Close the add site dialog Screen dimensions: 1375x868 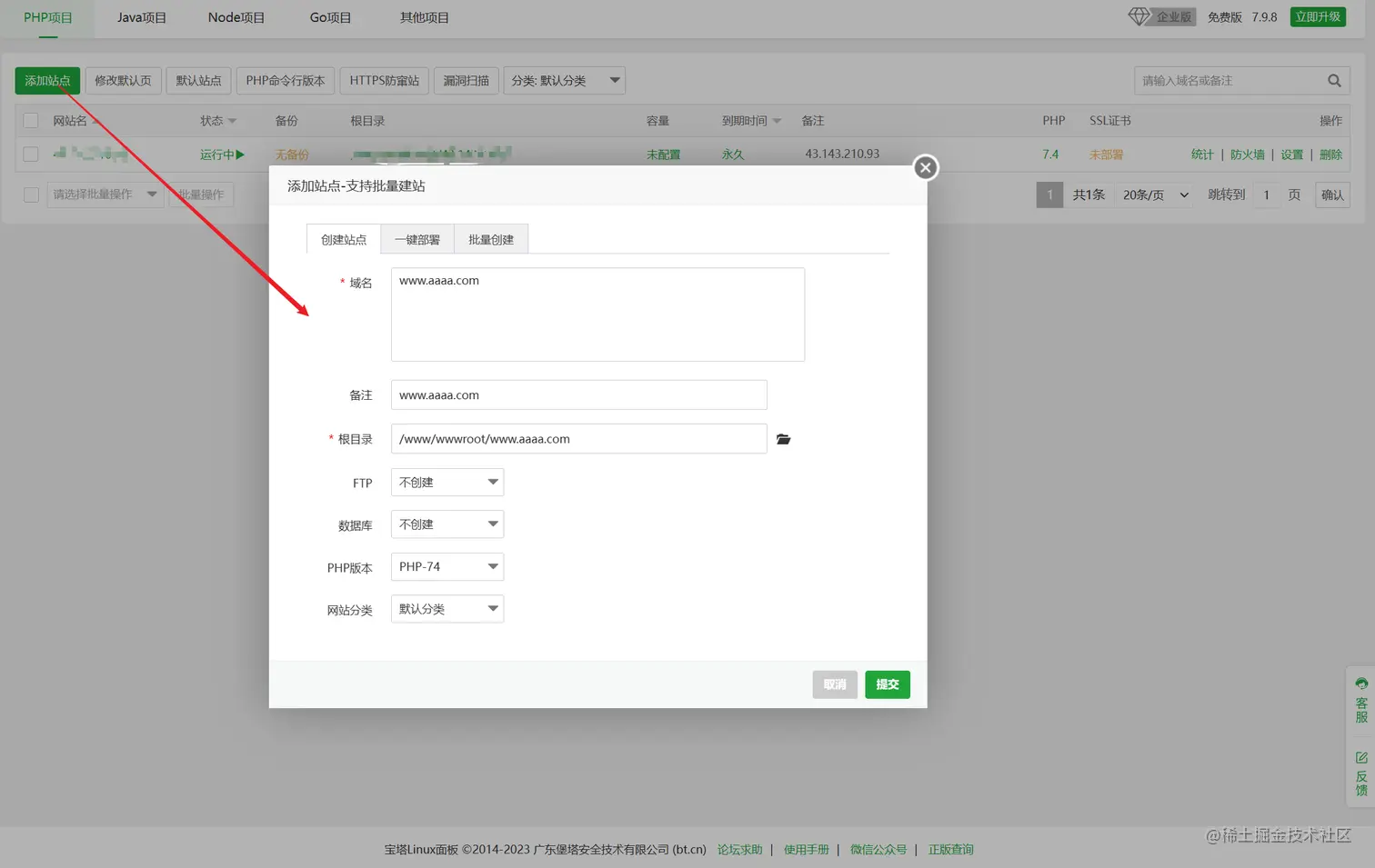[x=925, y=167]
